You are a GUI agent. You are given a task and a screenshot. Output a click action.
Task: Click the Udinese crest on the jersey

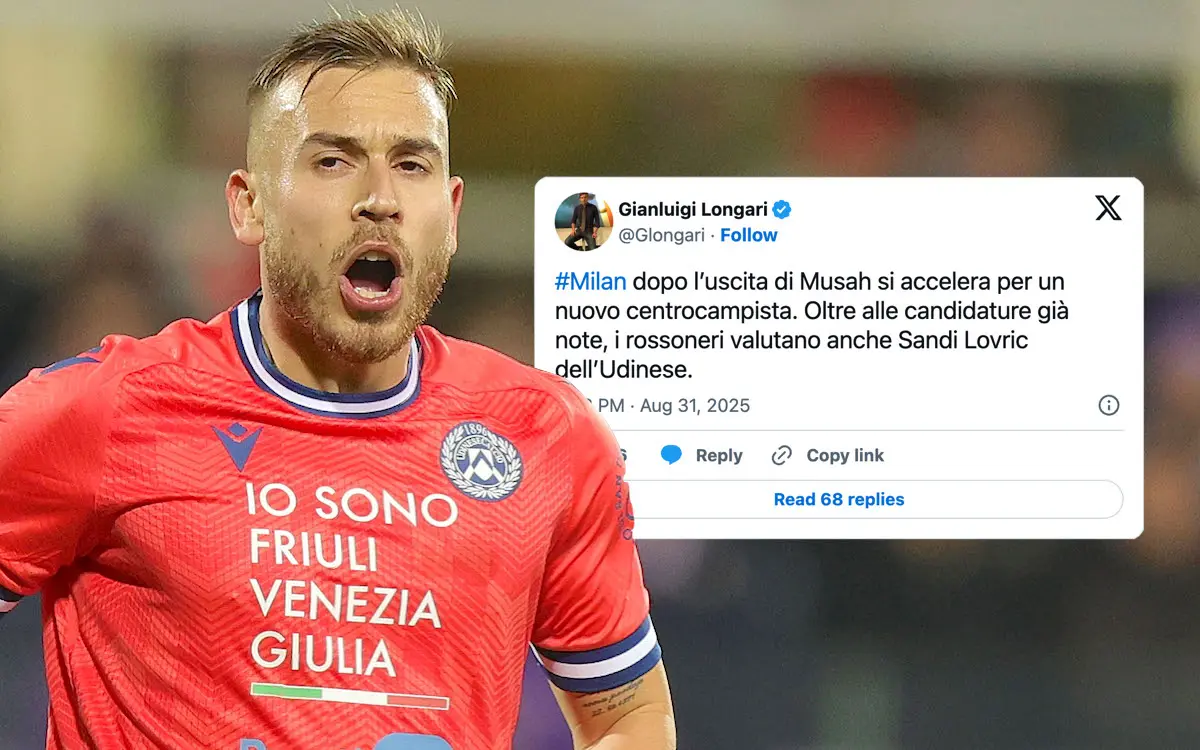pyautogui.click(x=481, y=461)
